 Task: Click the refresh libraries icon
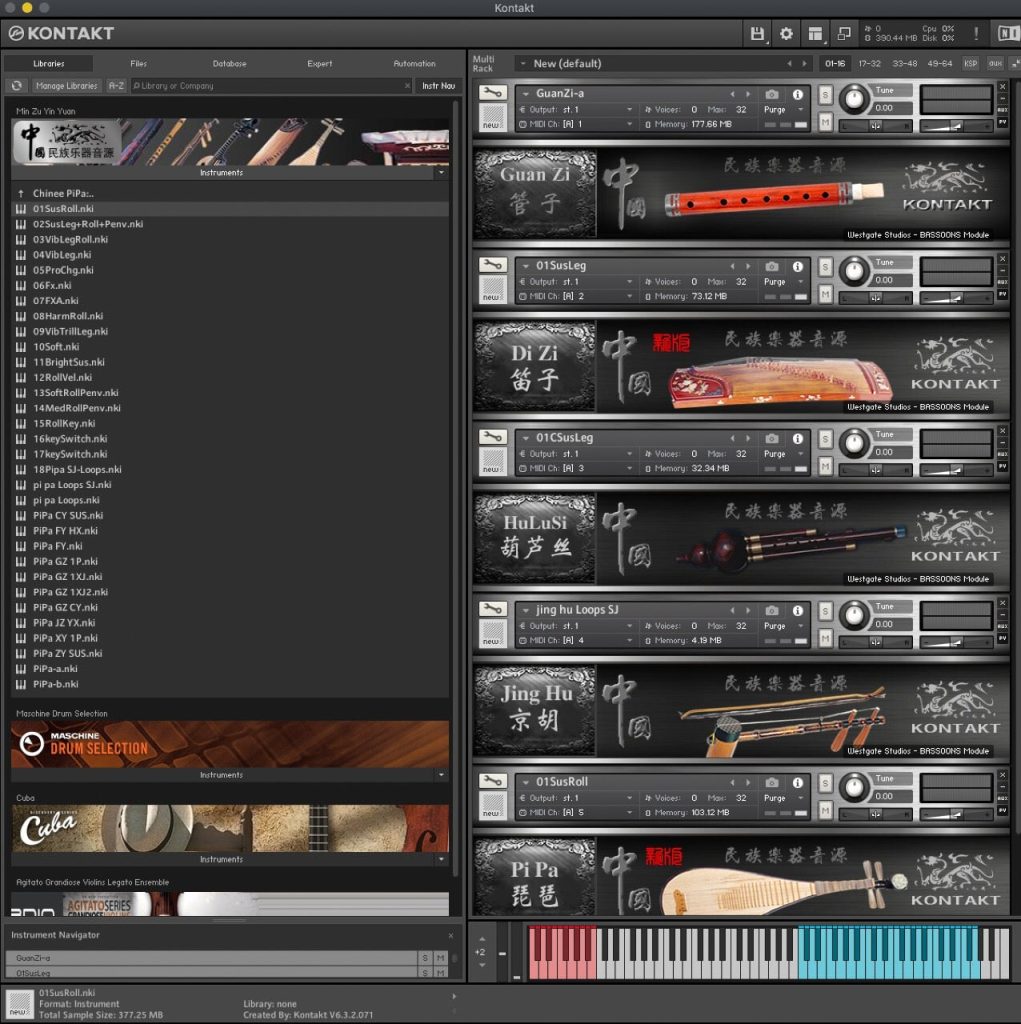tap(17, 86)
